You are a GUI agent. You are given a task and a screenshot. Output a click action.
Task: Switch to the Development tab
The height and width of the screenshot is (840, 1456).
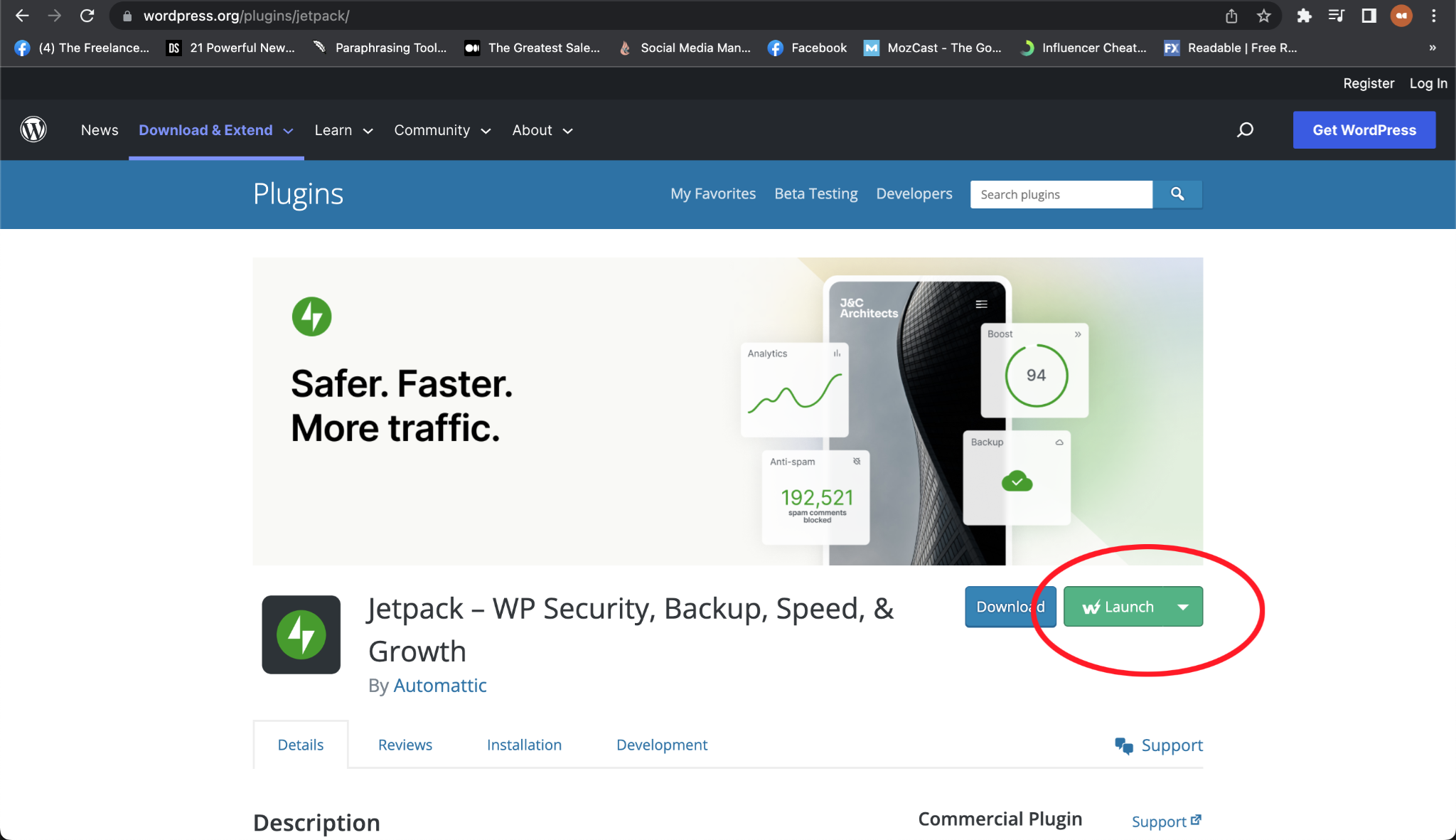tap(662, 745)
